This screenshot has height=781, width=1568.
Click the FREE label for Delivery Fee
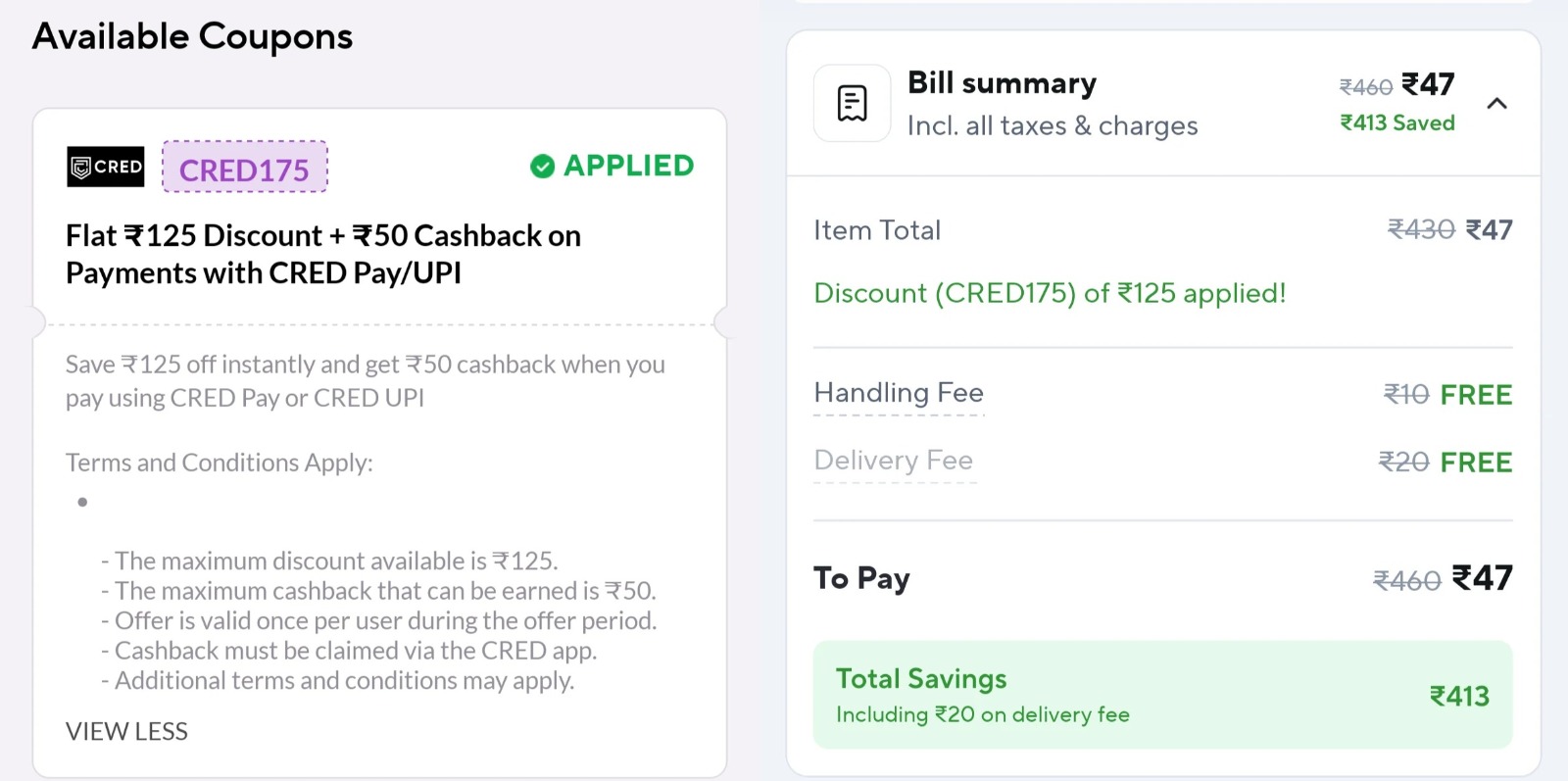pos(1476,463)
